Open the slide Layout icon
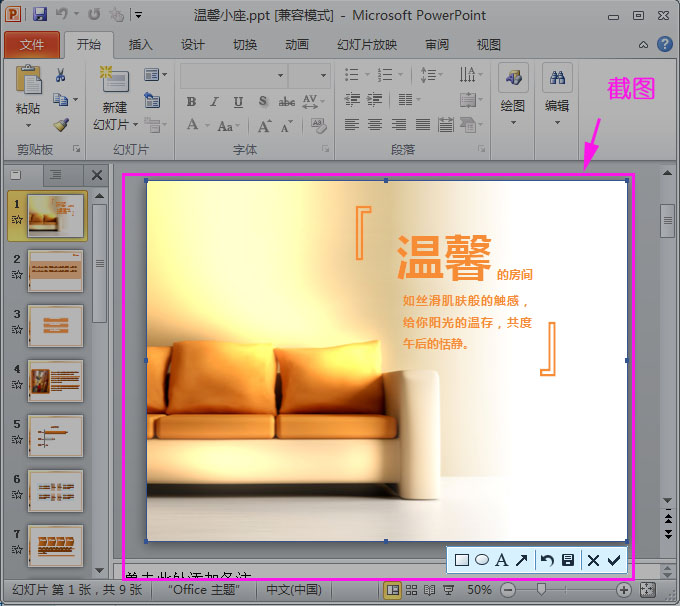 click(152, 75)
